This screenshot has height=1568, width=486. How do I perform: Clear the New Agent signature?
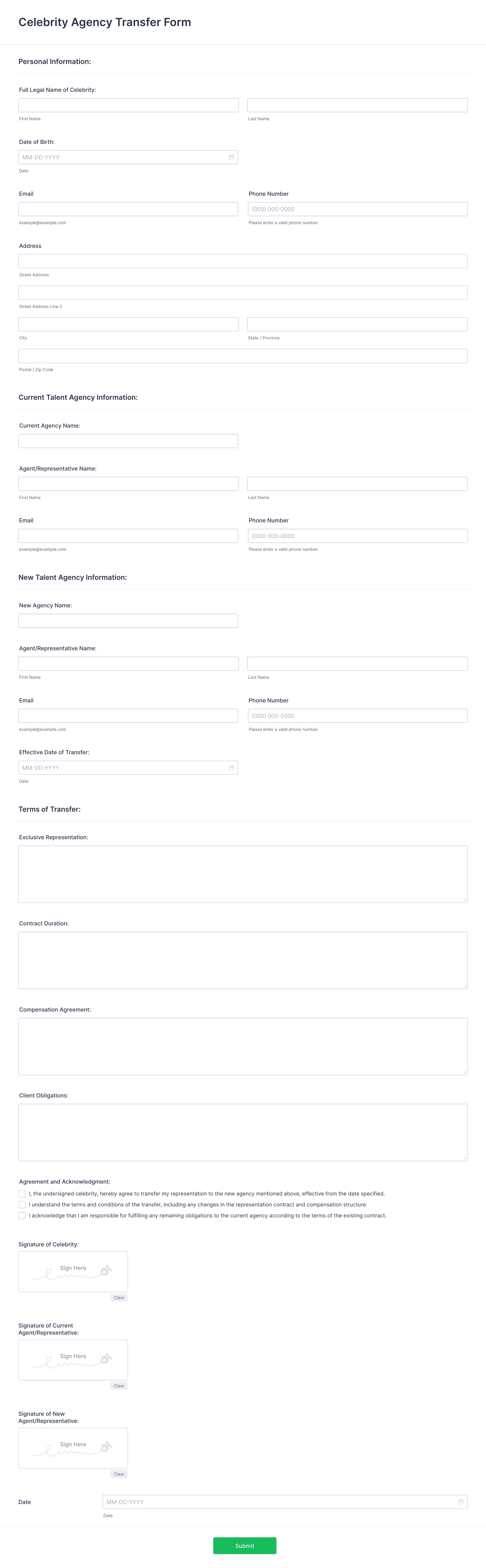pyautogui.click(x=119, y=1474)
